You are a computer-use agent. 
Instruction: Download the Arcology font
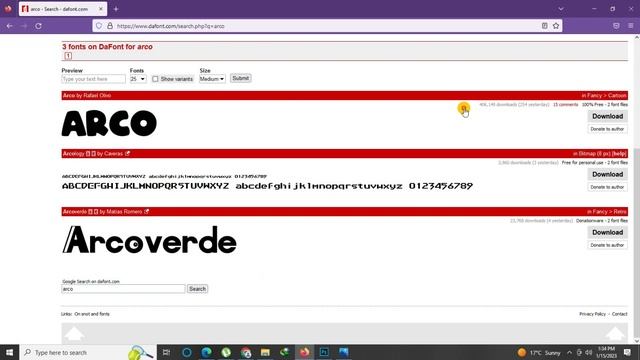point(607,174)
